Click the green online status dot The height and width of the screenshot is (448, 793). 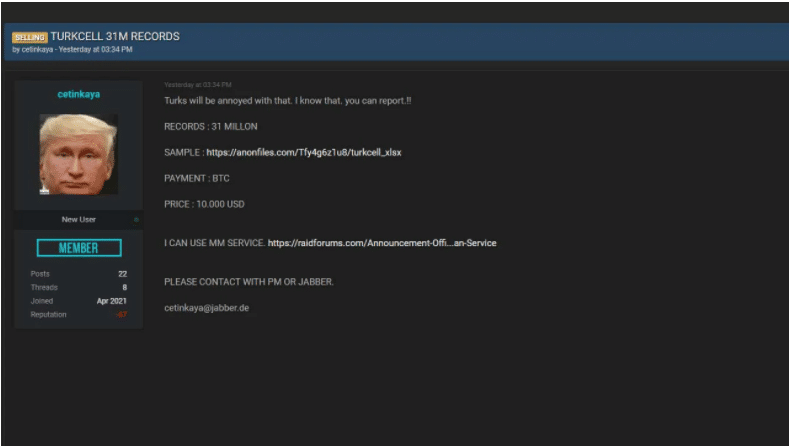point(136,219)
